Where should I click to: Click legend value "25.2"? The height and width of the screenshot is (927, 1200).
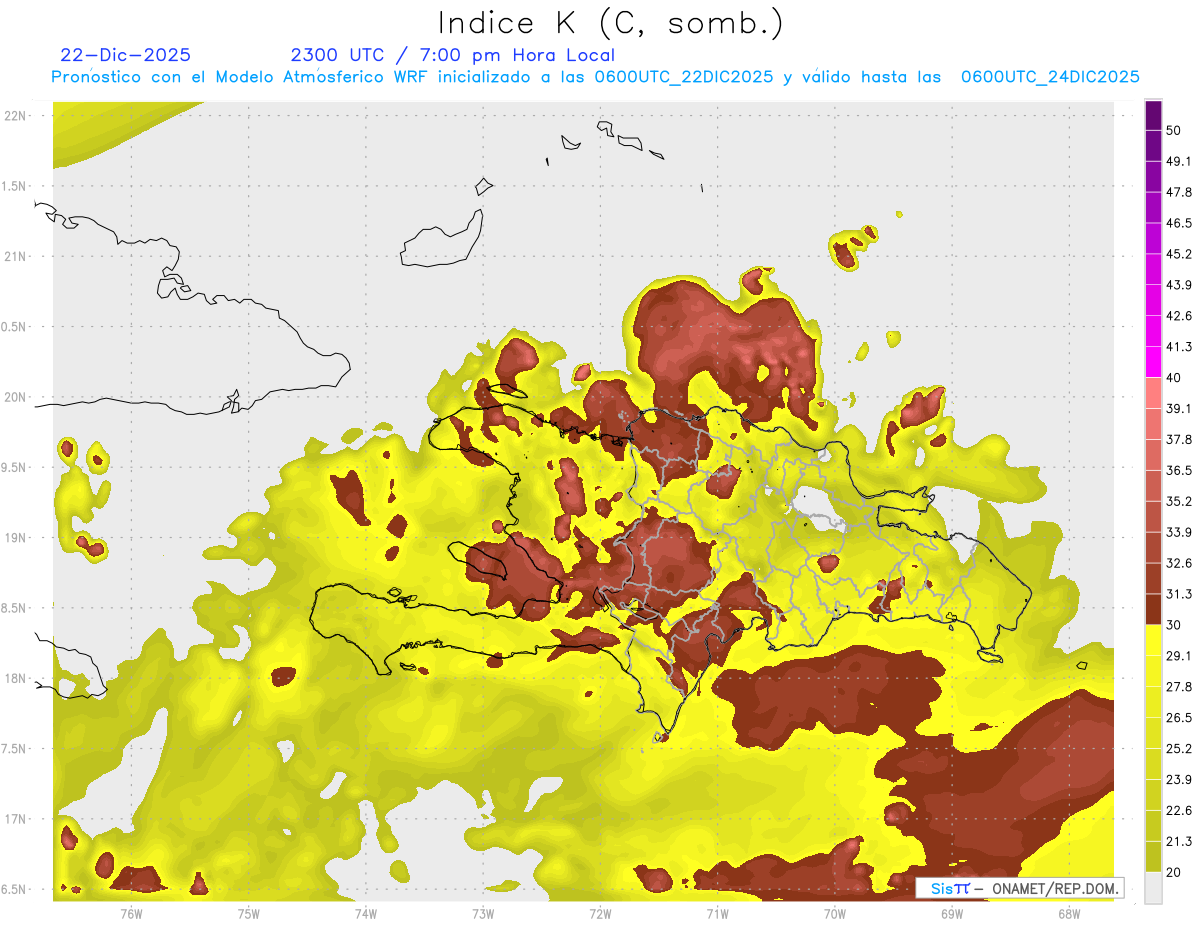[x=1179, y=749]
